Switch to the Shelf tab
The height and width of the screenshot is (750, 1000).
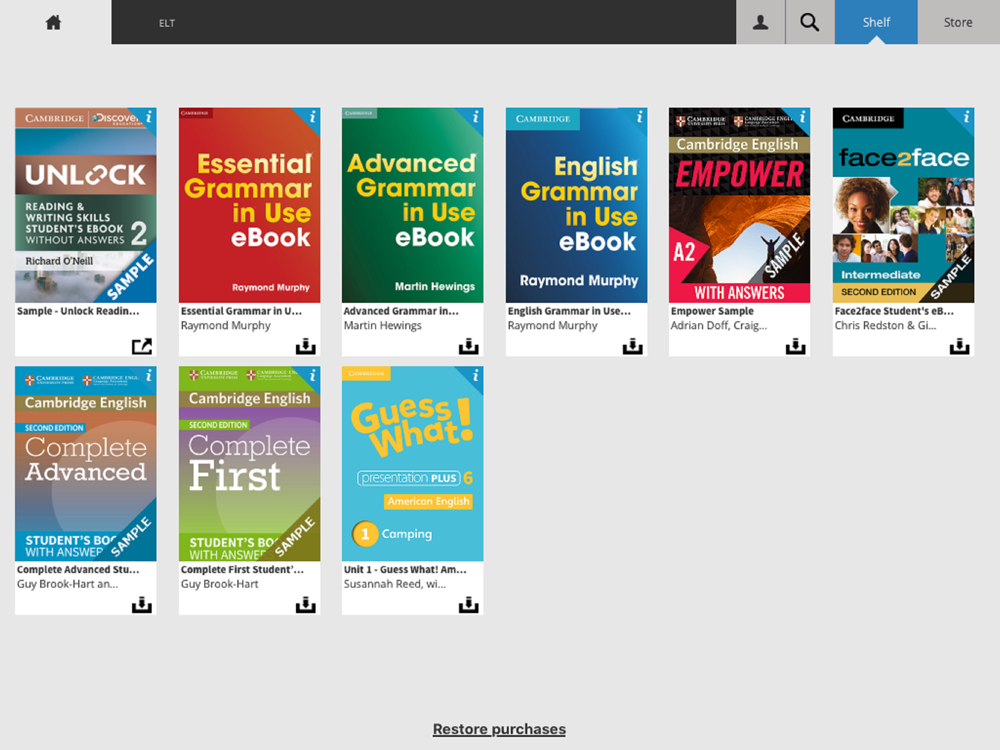point(876,22)
